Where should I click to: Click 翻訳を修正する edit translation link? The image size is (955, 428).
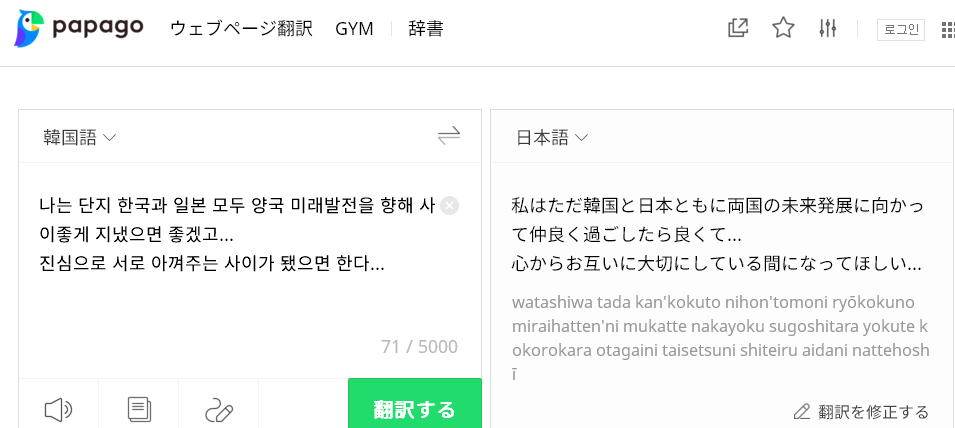[x=861, y=411]
